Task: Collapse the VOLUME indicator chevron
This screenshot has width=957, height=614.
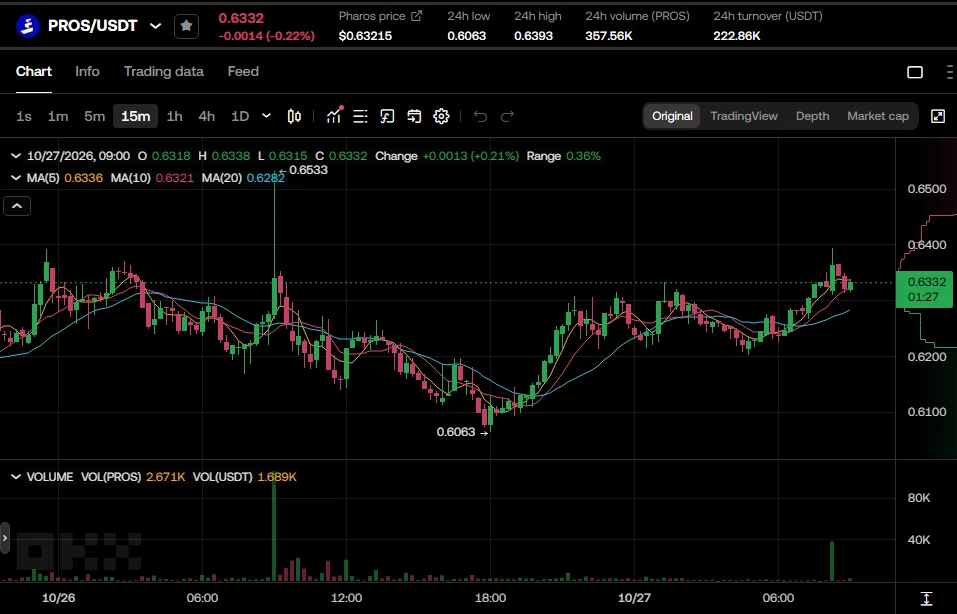Action: (x=16, y=477)
